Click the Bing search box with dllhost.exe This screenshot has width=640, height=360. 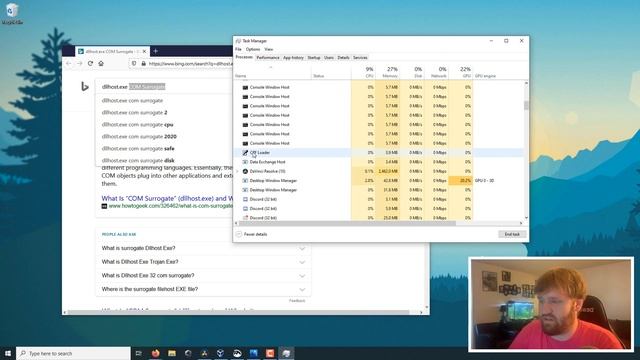[165, 87]
